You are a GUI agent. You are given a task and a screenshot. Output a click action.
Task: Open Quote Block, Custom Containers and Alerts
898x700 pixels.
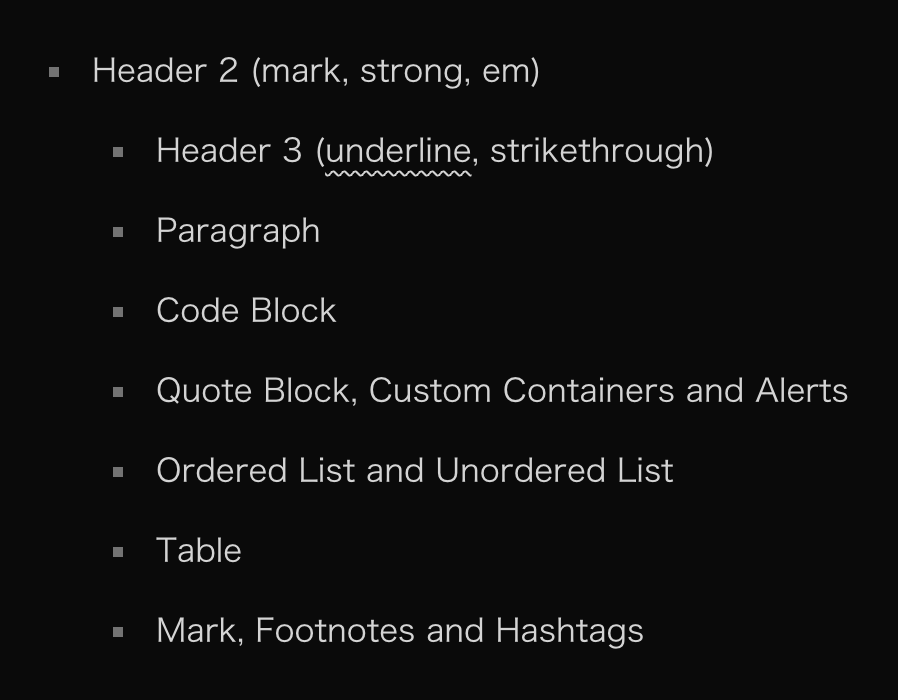click(x=501, y=391)
